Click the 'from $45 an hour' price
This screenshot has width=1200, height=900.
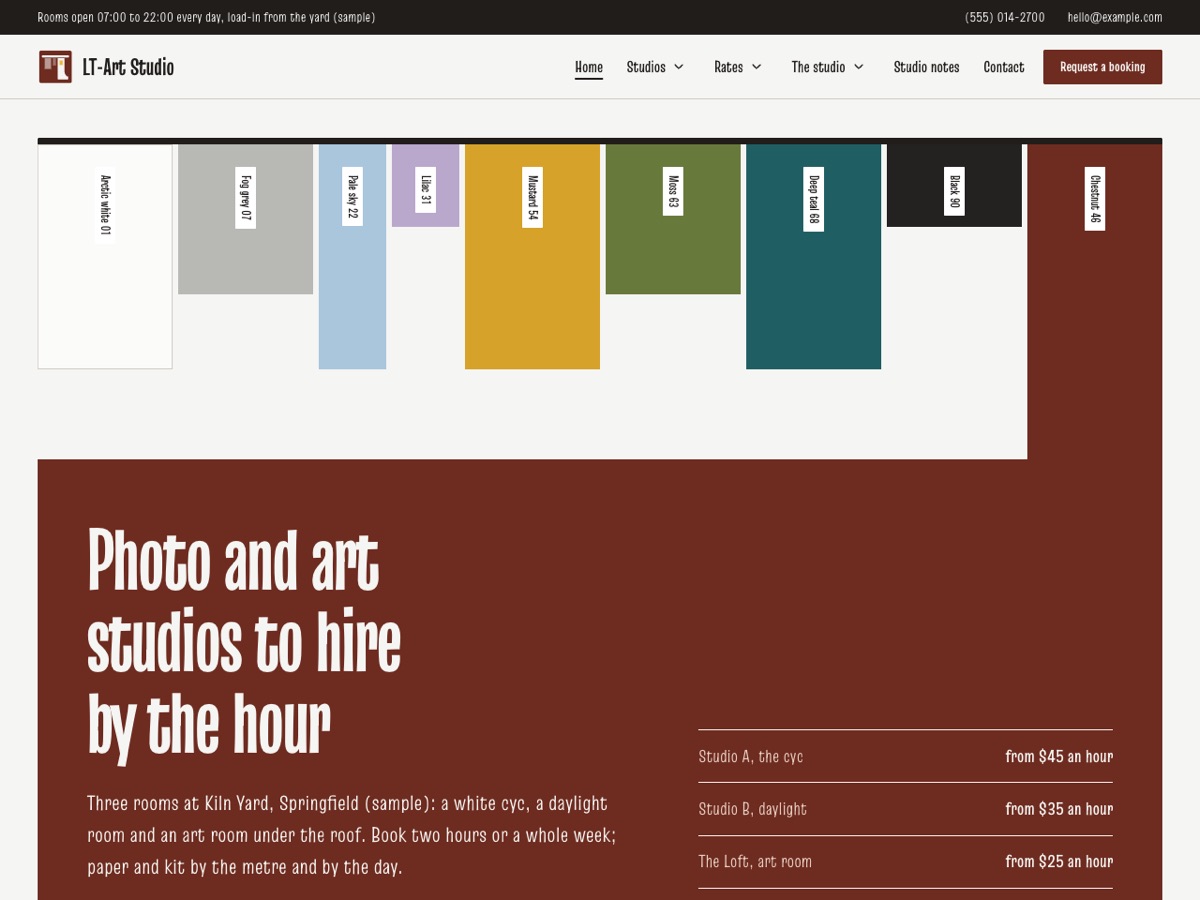click(1059, 756)
